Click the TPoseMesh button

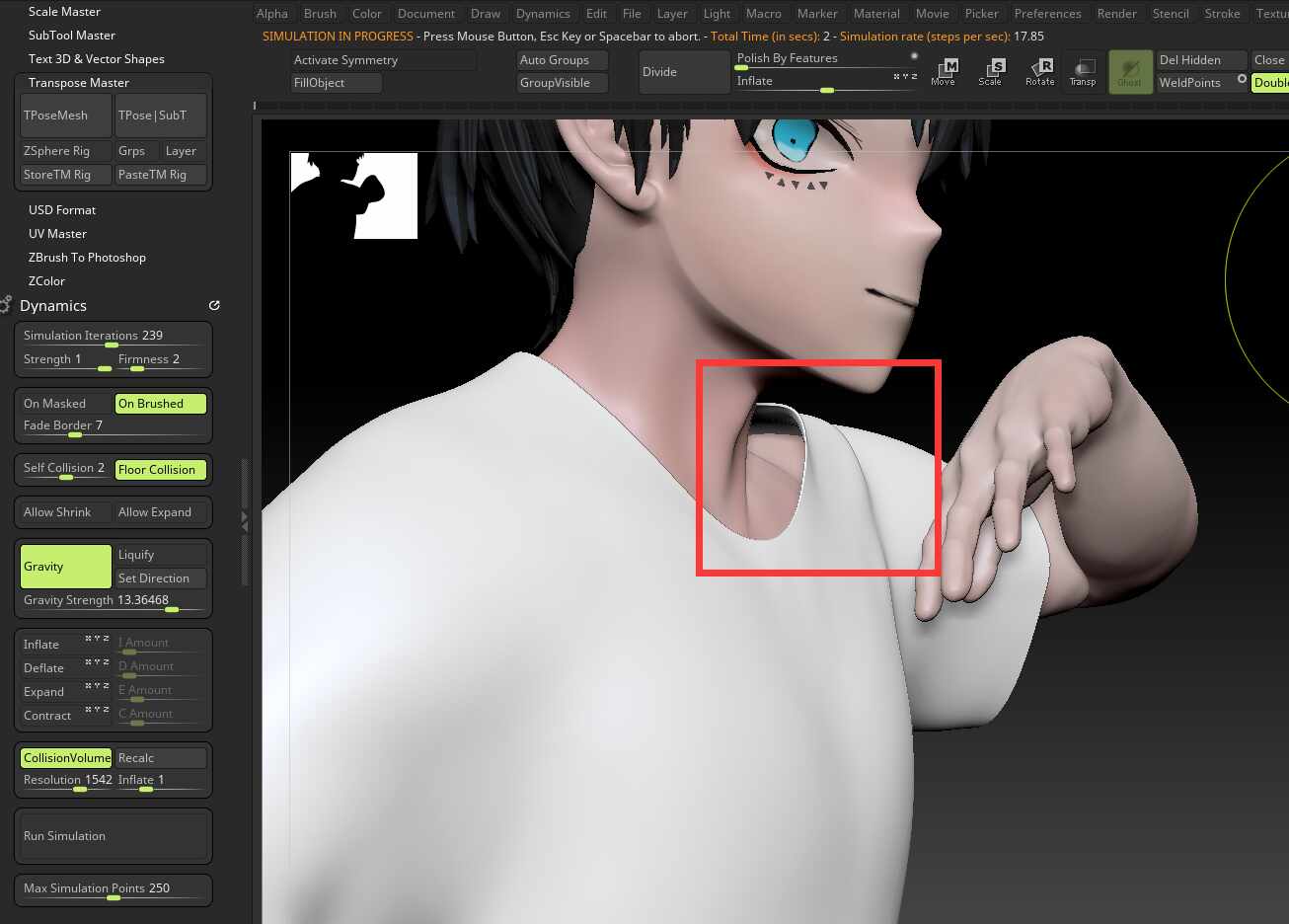(x=65, y=115)
